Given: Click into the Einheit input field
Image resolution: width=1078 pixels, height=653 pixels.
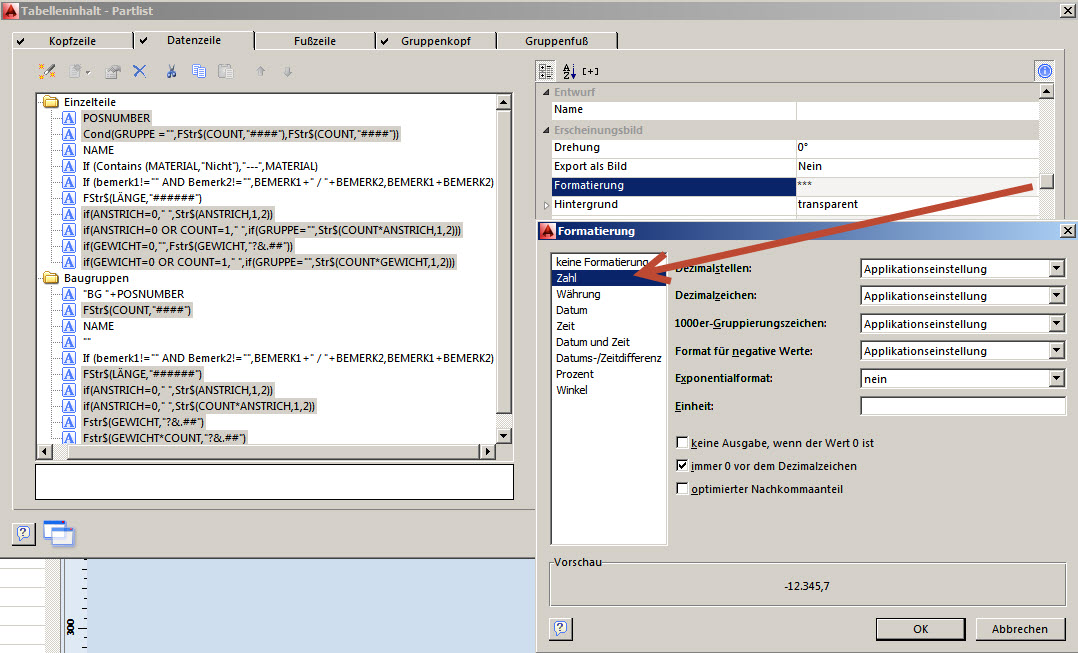Looking at the screenshot, I should click(962, 406).
